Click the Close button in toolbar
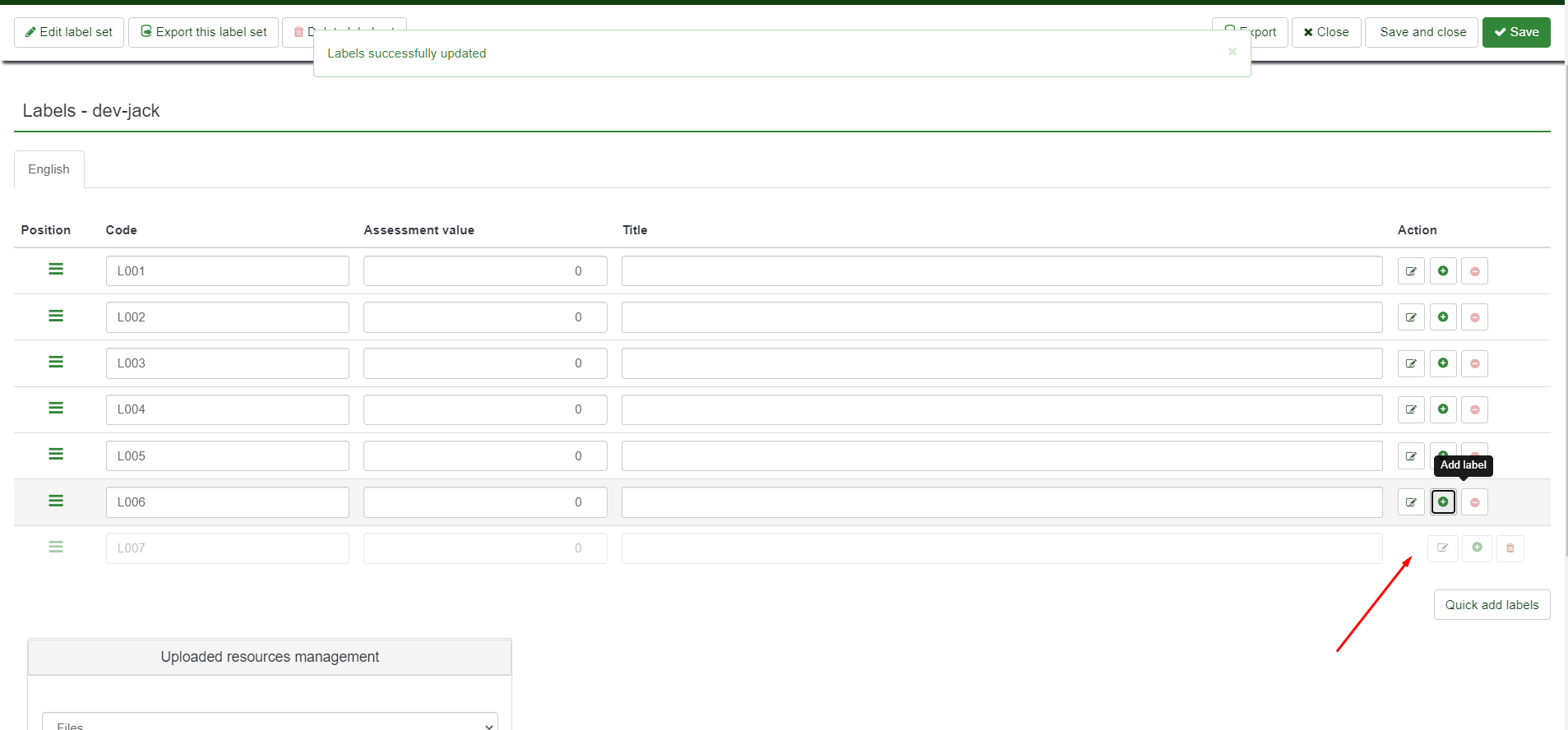Screen dimensions: 1568x730 (1326, 32)
